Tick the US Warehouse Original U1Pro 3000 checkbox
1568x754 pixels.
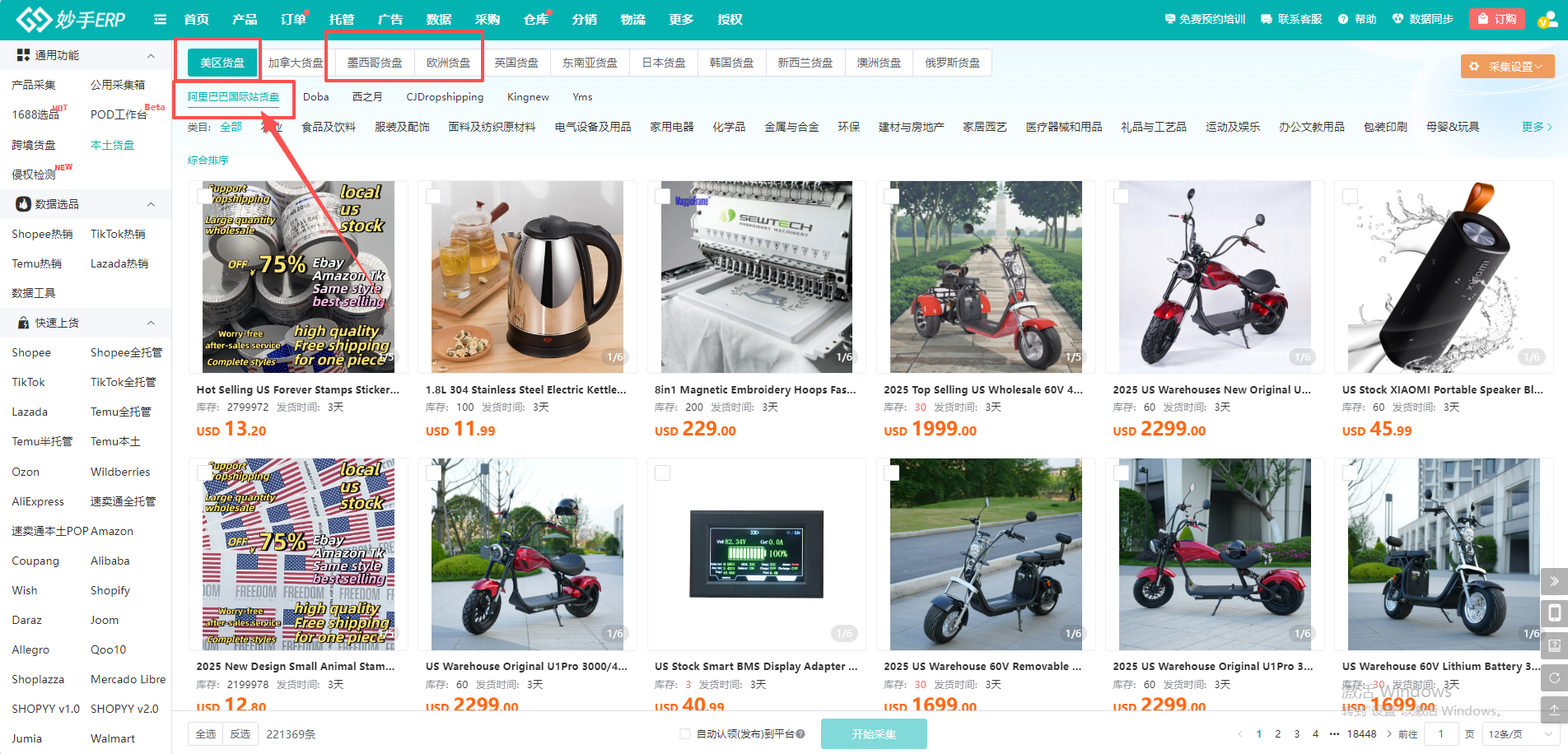click(x=433, y=473)
